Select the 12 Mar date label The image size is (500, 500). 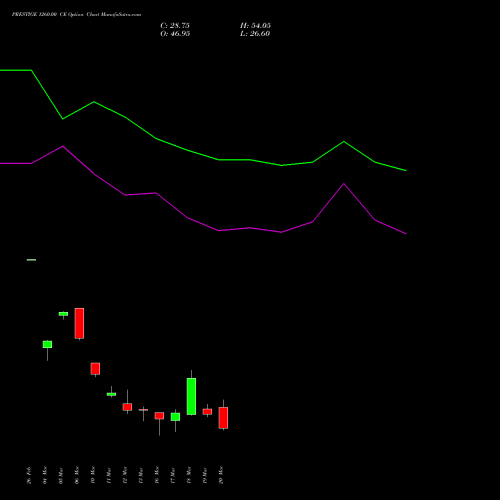pos(125,475)
